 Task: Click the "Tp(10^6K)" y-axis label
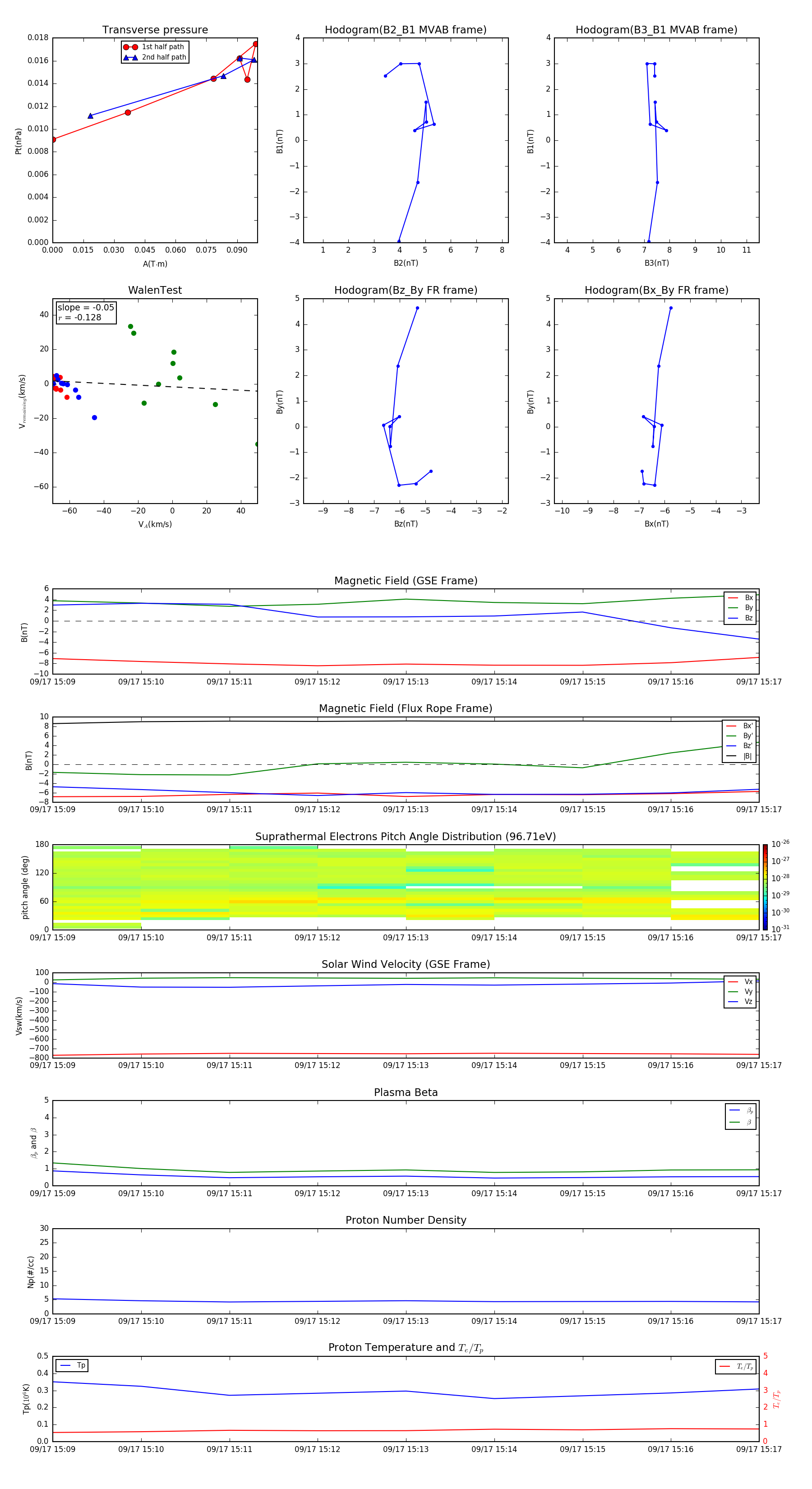tap(26, 1399)
